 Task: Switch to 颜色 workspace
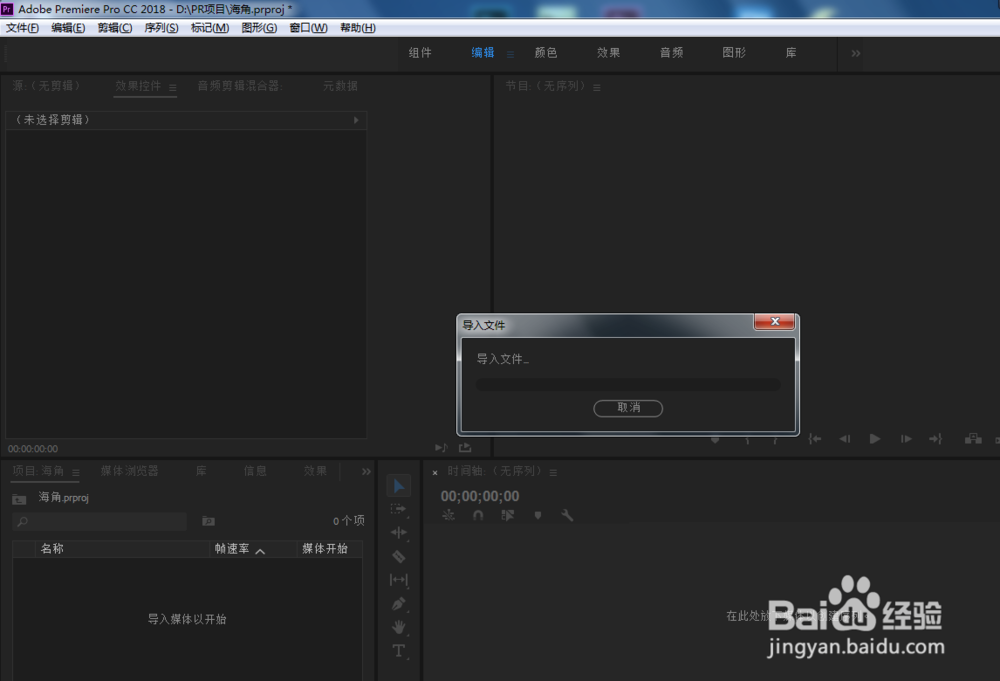(x=545, y=53)
